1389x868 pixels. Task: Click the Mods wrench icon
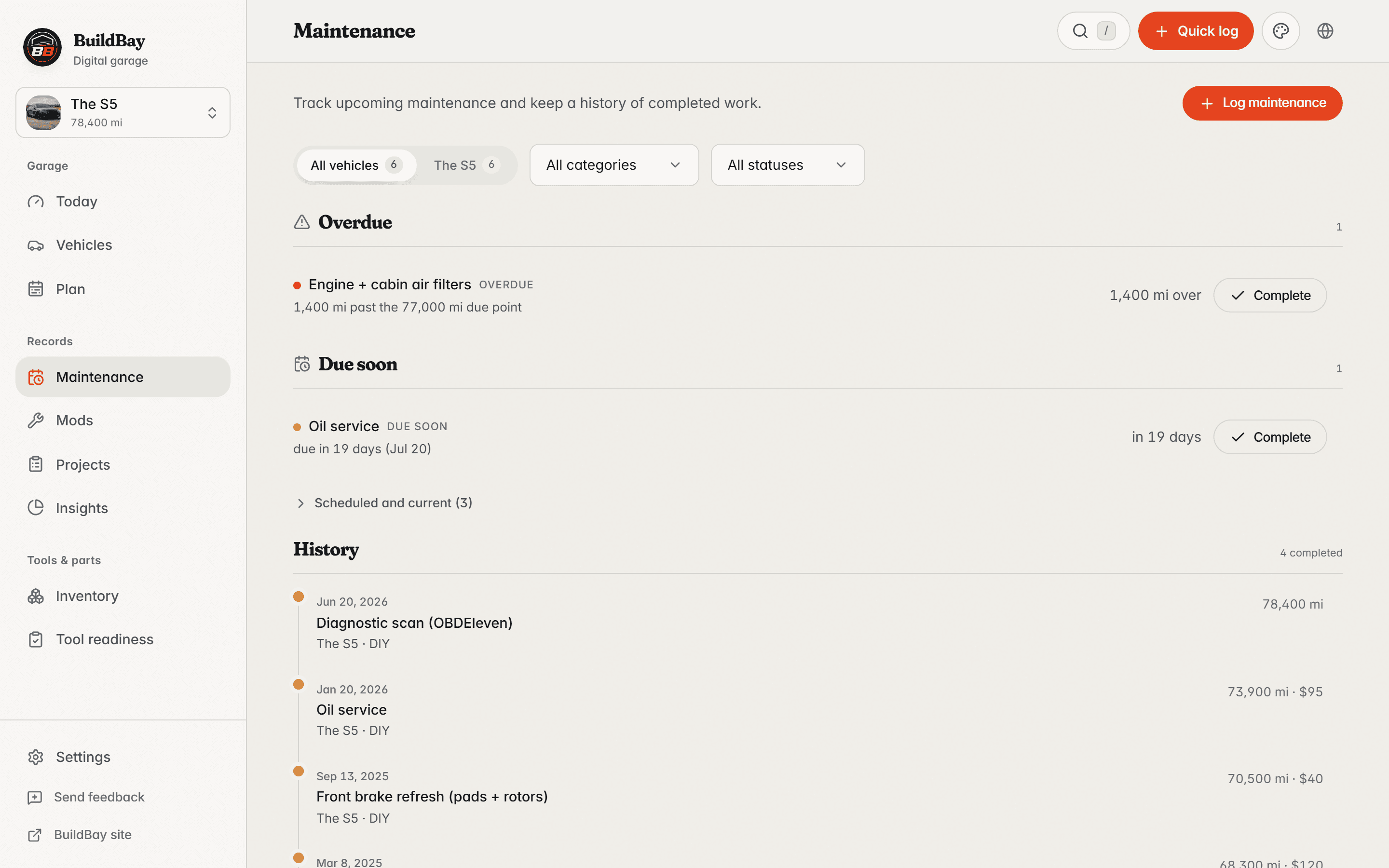(36, 421)
